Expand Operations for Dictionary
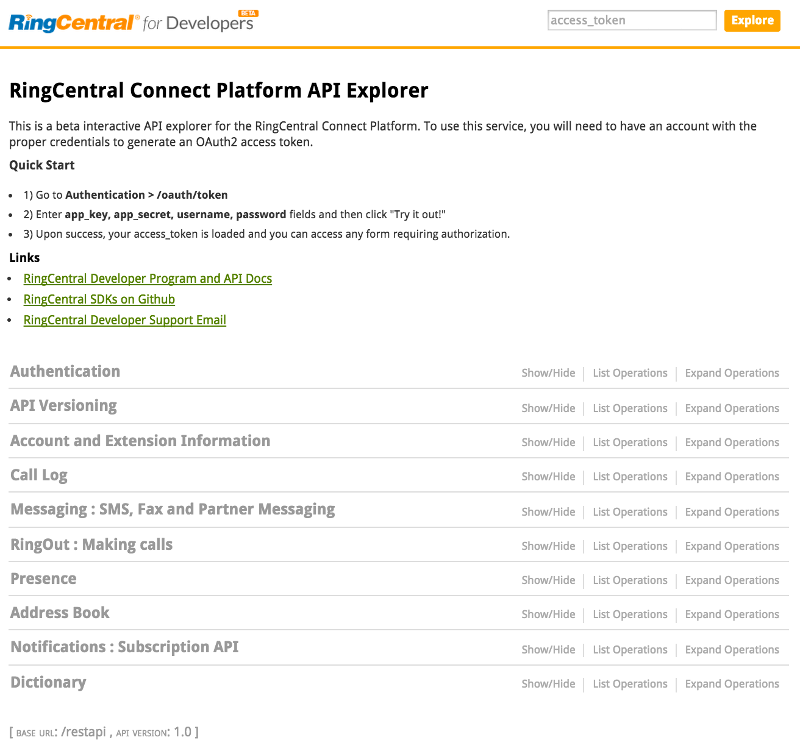The height and width of the screenshot is (750, 800). [x=732, y=684]
